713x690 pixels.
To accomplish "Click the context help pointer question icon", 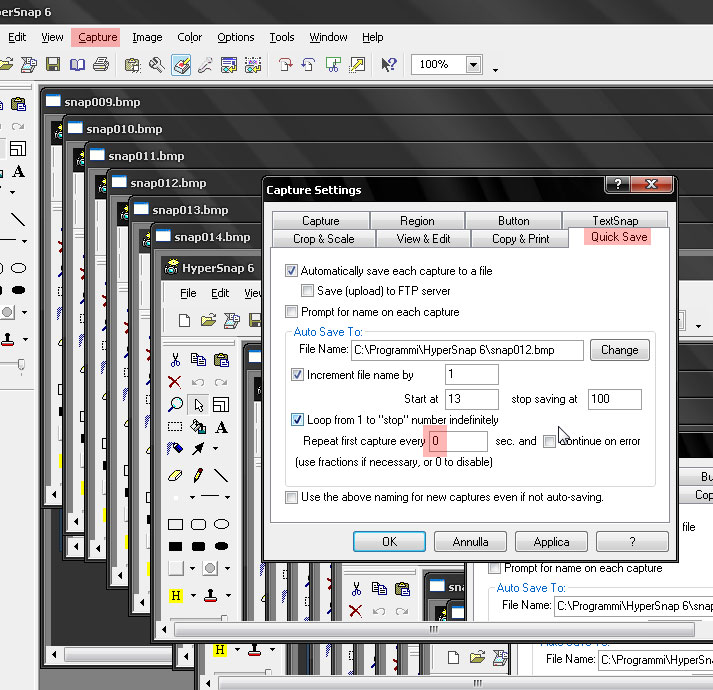I will [389, 65].
